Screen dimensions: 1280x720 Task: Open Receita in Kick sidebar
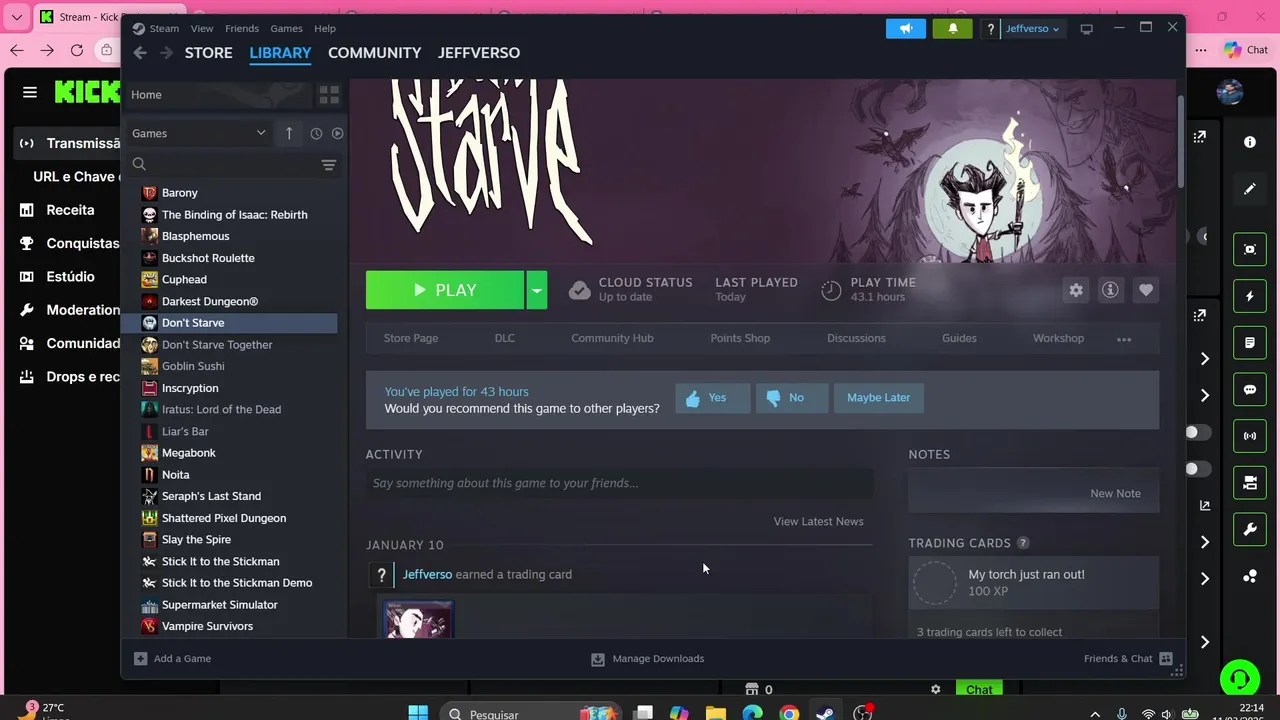(x=69, y=210)
